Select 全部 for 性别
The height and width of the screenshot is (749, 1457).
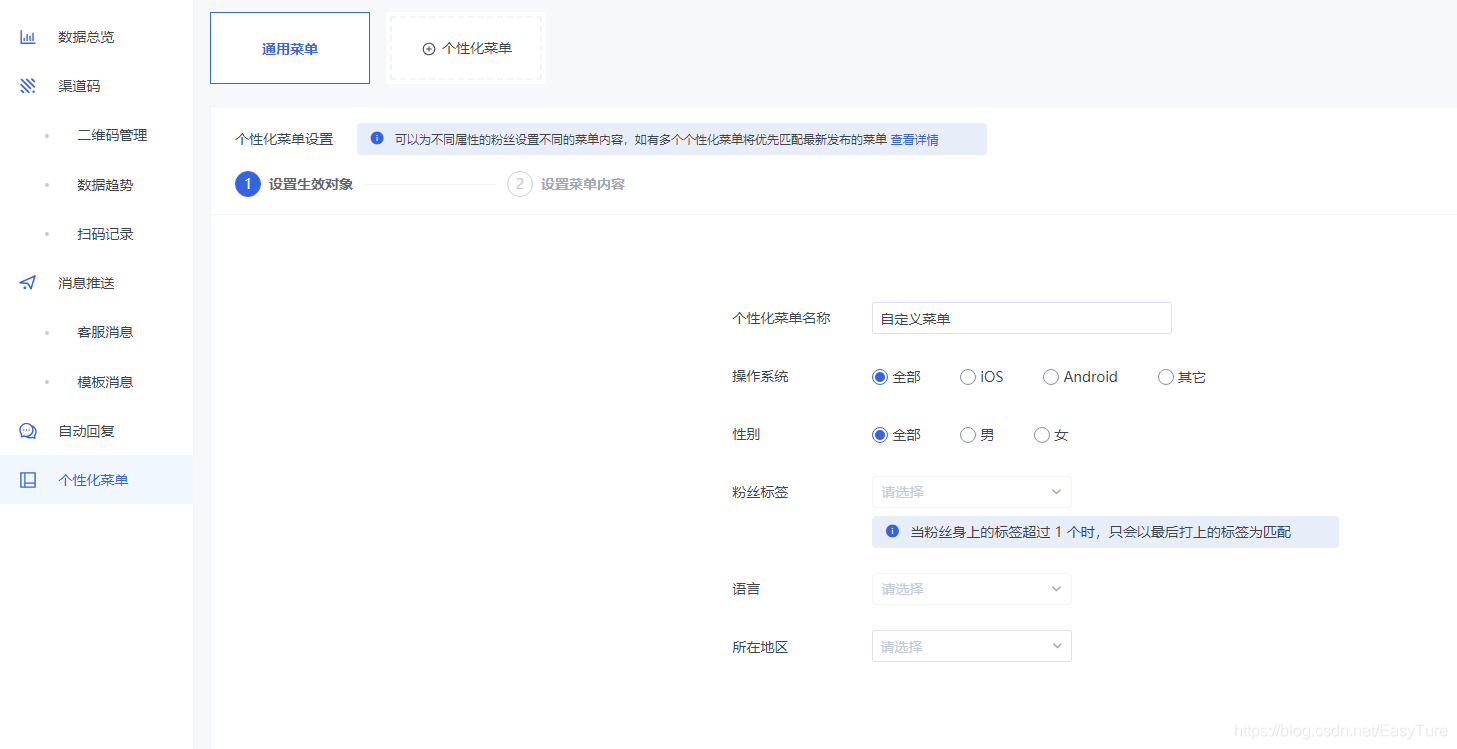tap(880, 435)
